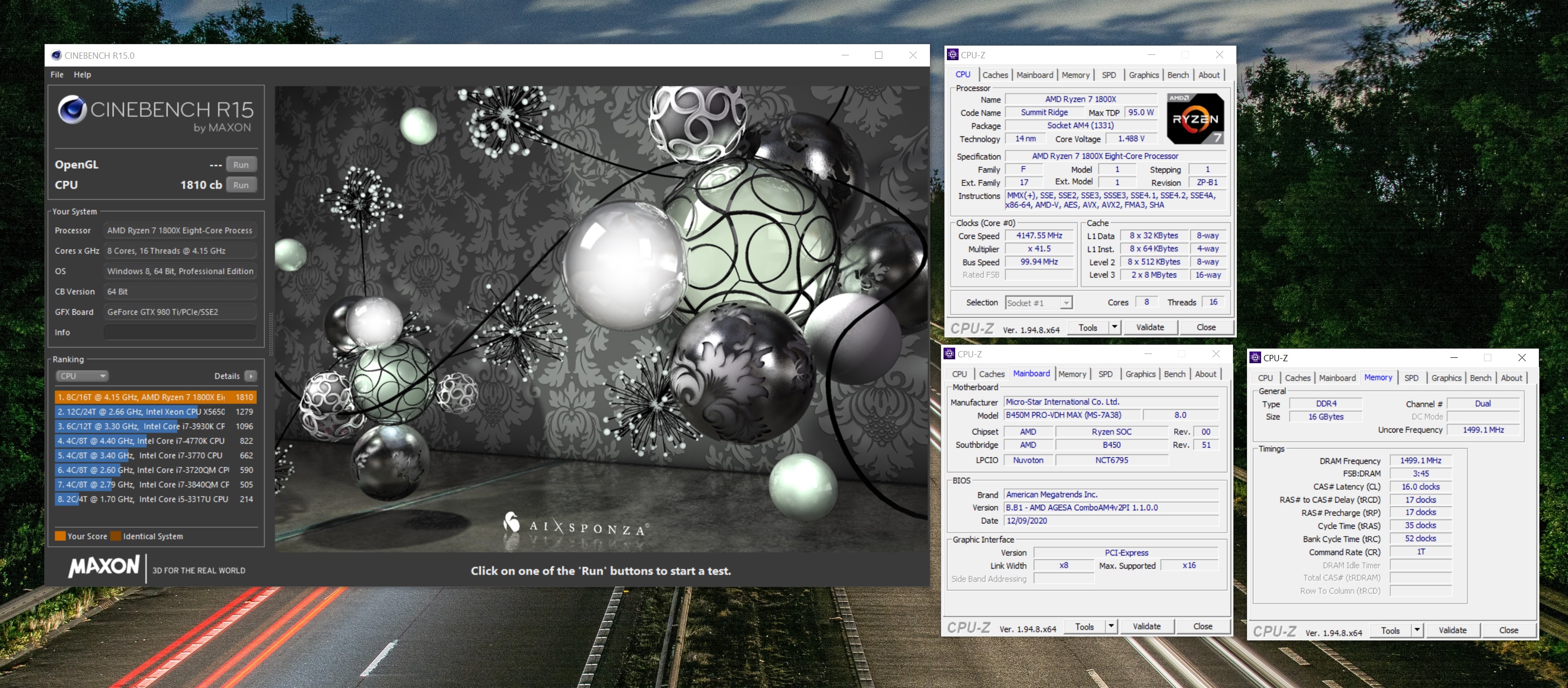
Task: Select ranking row 6 Core i7-3720QM
Action: pos(155,470)
